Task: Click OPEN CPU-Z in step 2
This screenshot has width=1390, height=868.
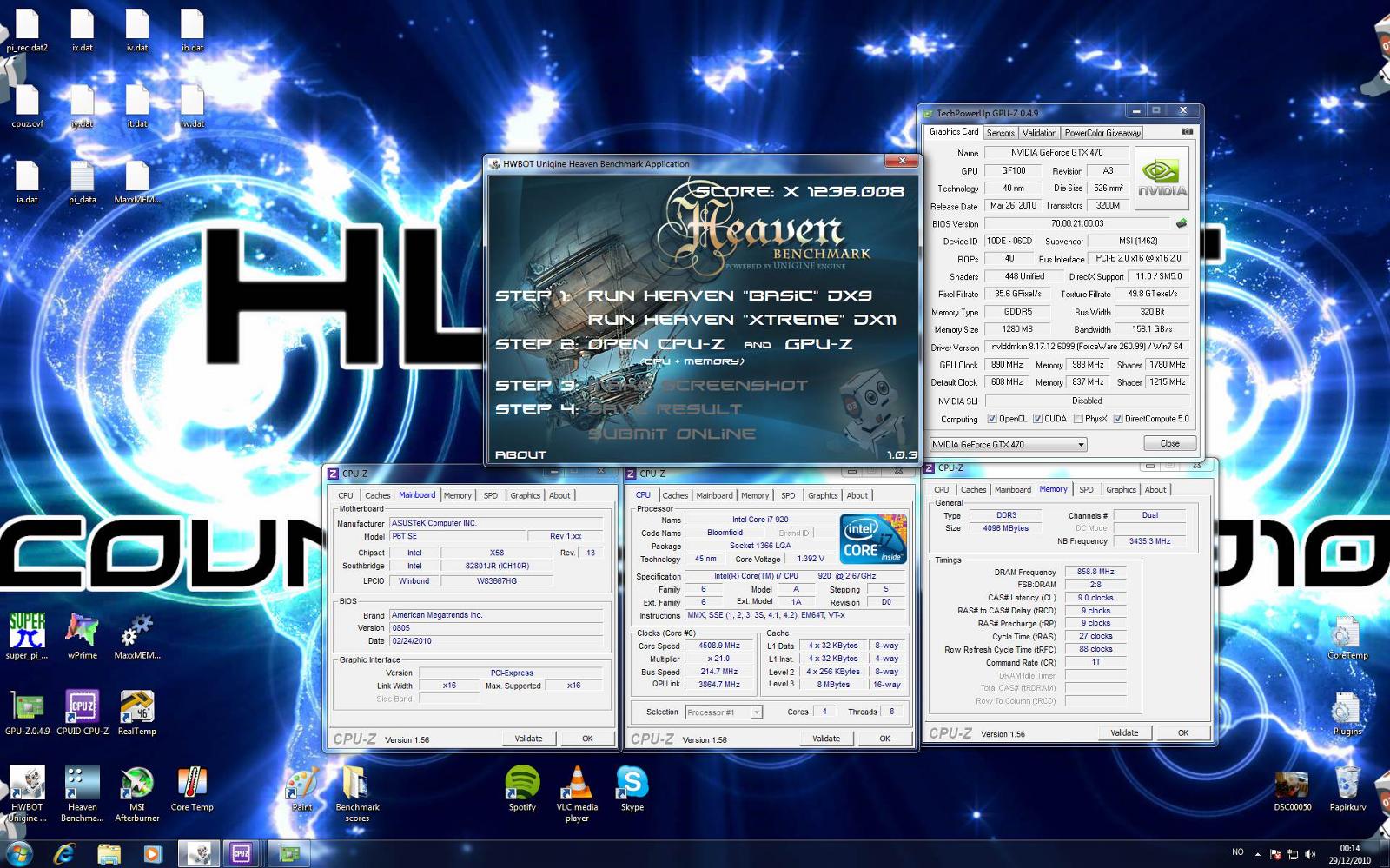Action: [x=656, y=344]
